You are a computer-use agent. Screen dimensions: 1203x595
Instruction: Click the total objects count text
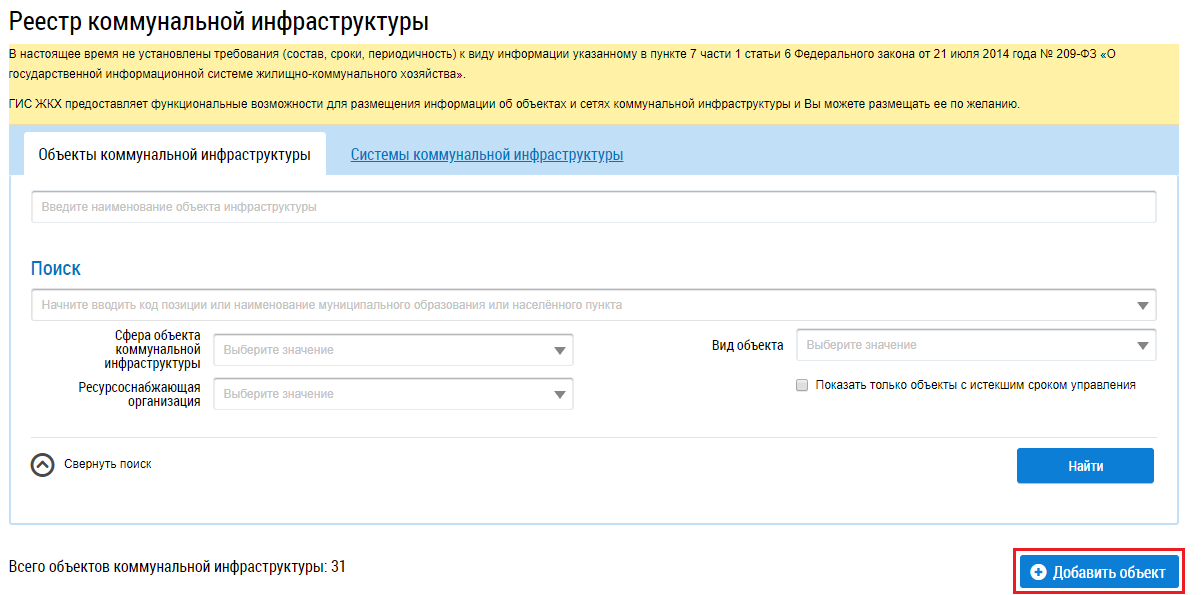(x=177, y=567)
